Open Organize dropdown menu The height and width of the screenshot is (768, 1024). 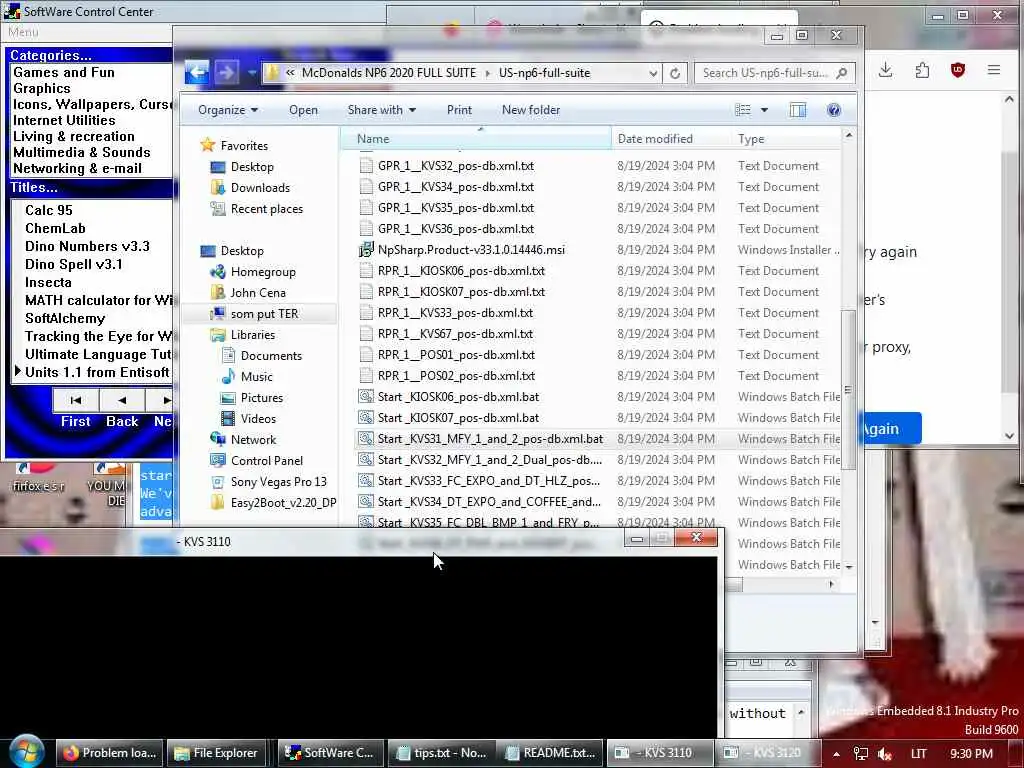point(227,110)
